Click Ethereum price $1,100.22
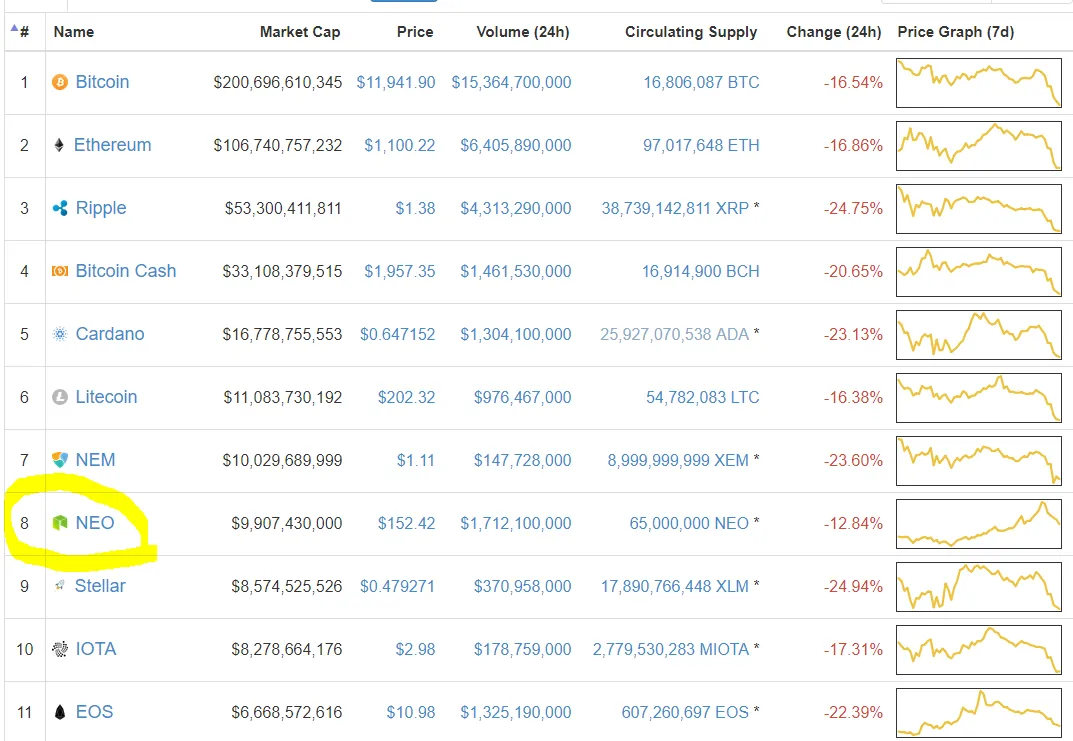Screen dimensions: 1073x741 400,146
